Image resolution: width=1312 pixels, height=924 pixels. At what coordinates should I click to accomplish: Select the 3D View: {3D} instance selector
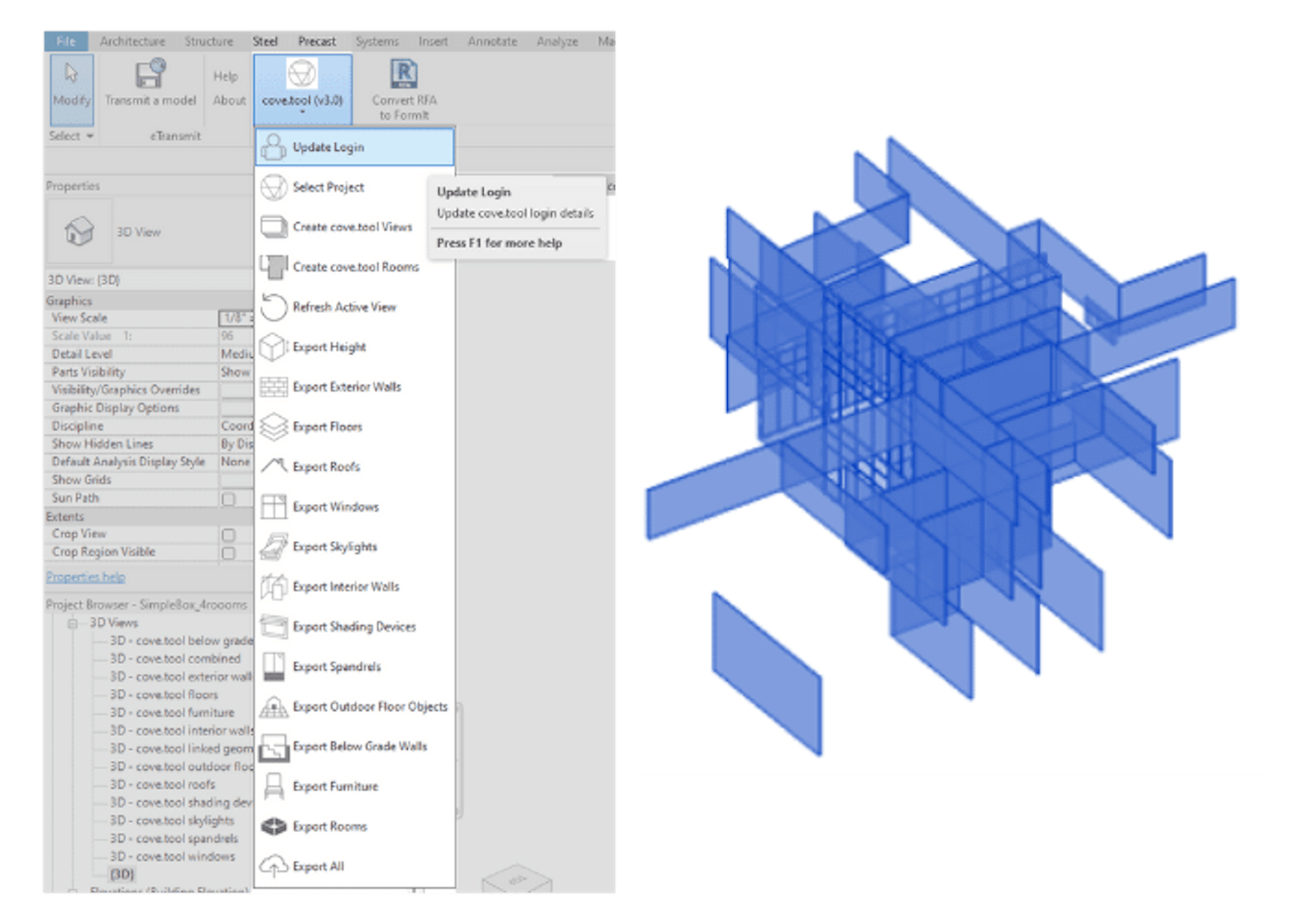149,280
